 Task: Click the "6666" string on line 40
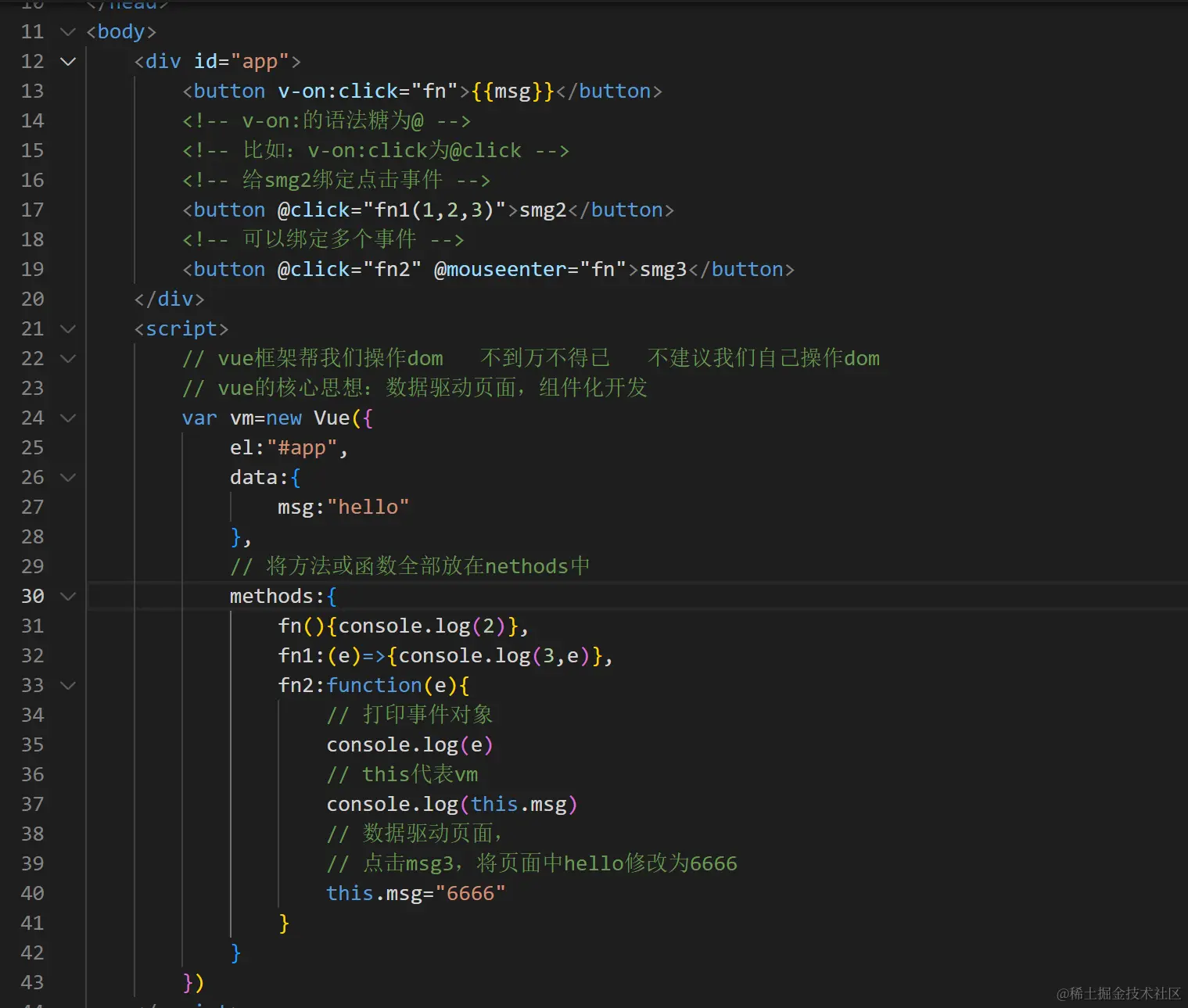[471, 894]
